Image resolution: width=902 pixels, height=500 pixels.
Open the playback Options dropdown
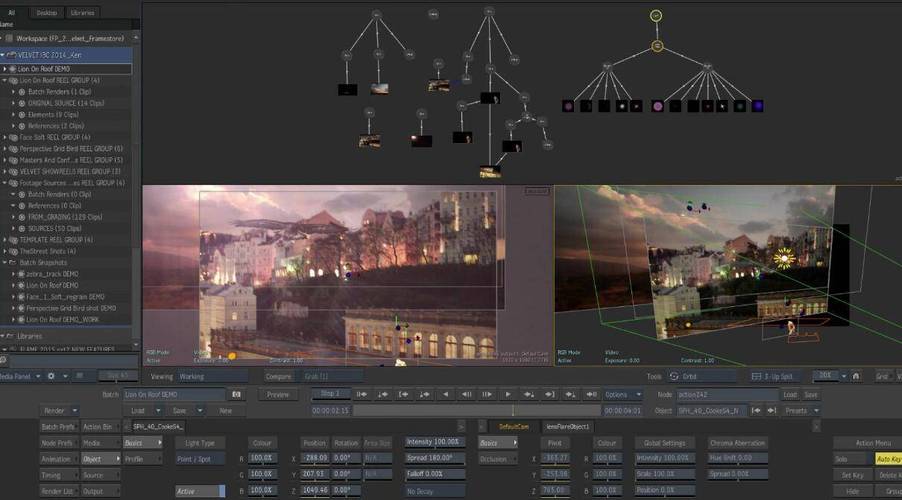pos(622,395)
